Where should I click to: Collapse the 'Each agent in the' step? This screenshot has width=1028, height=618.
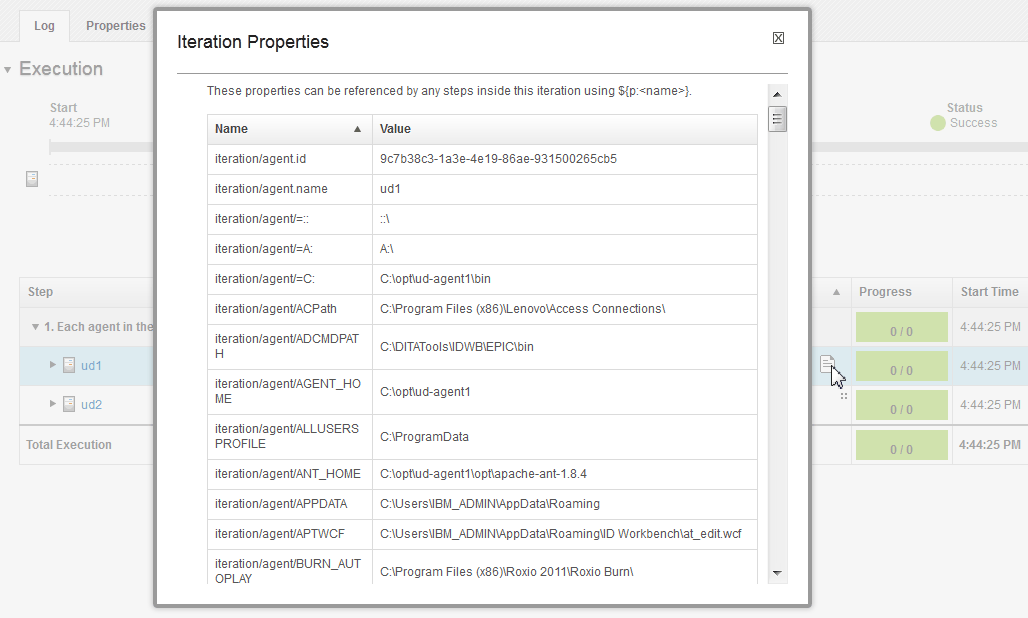[34, 327]
